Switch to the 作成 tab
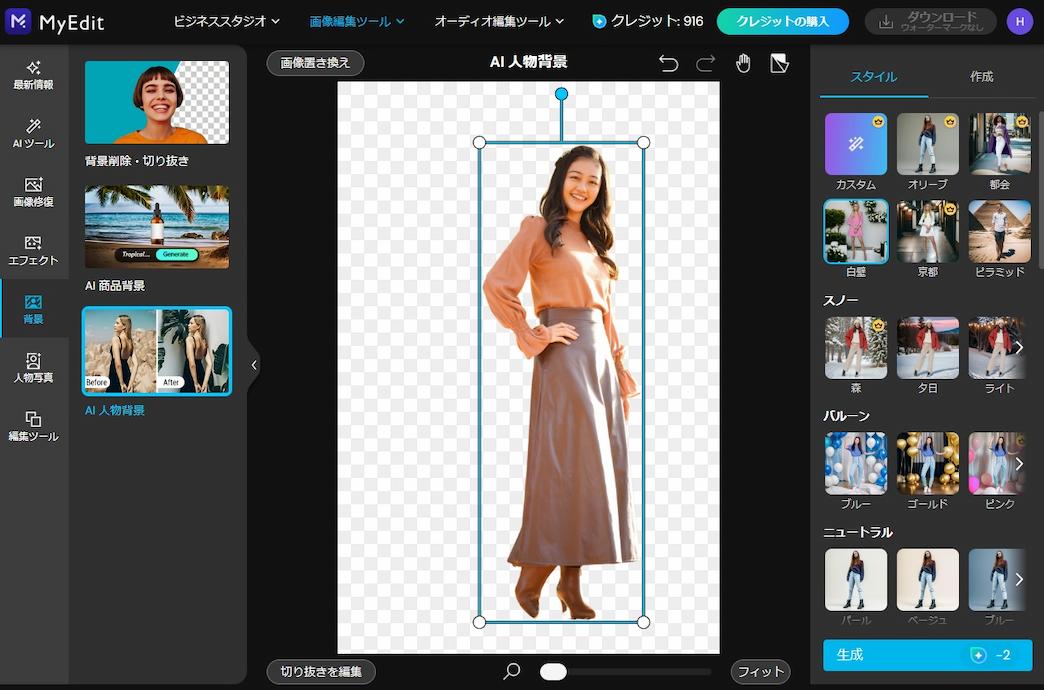1044x690 pixels. pos(981,75)
